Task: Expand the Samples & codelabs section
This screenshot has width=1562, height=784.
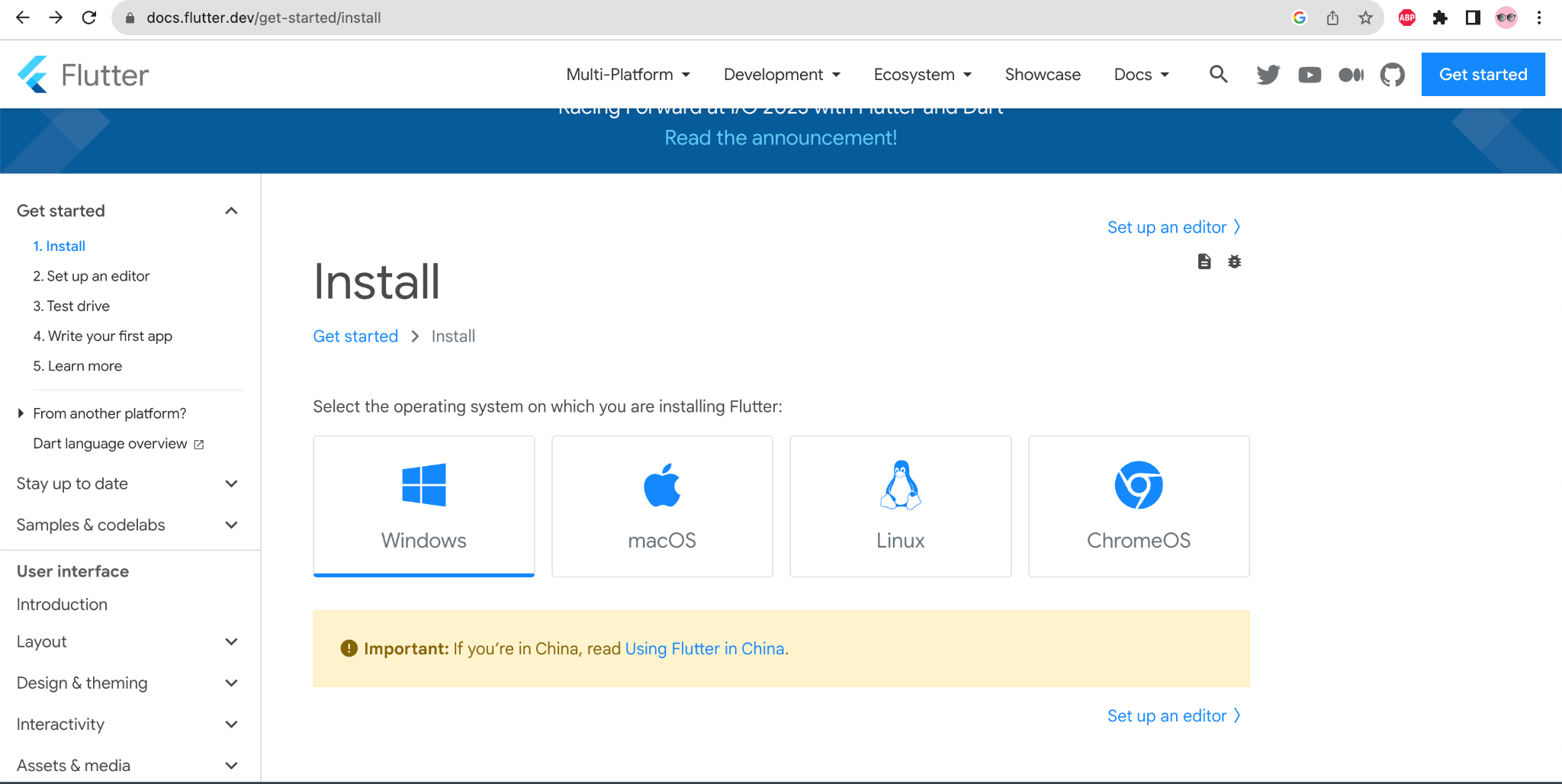Action: [x=232, y=525]
